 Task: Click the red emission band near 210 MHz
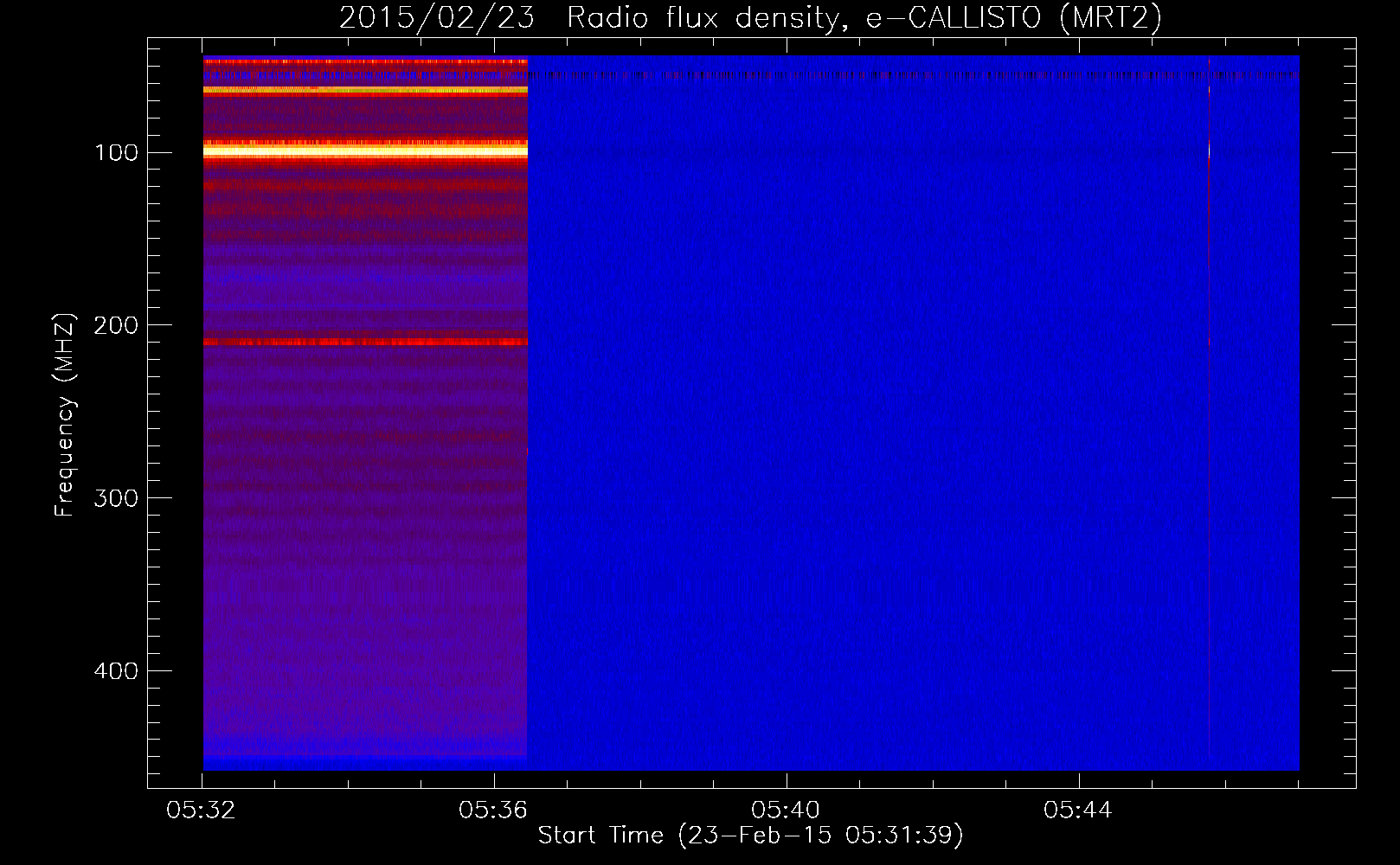click(365, 343)
